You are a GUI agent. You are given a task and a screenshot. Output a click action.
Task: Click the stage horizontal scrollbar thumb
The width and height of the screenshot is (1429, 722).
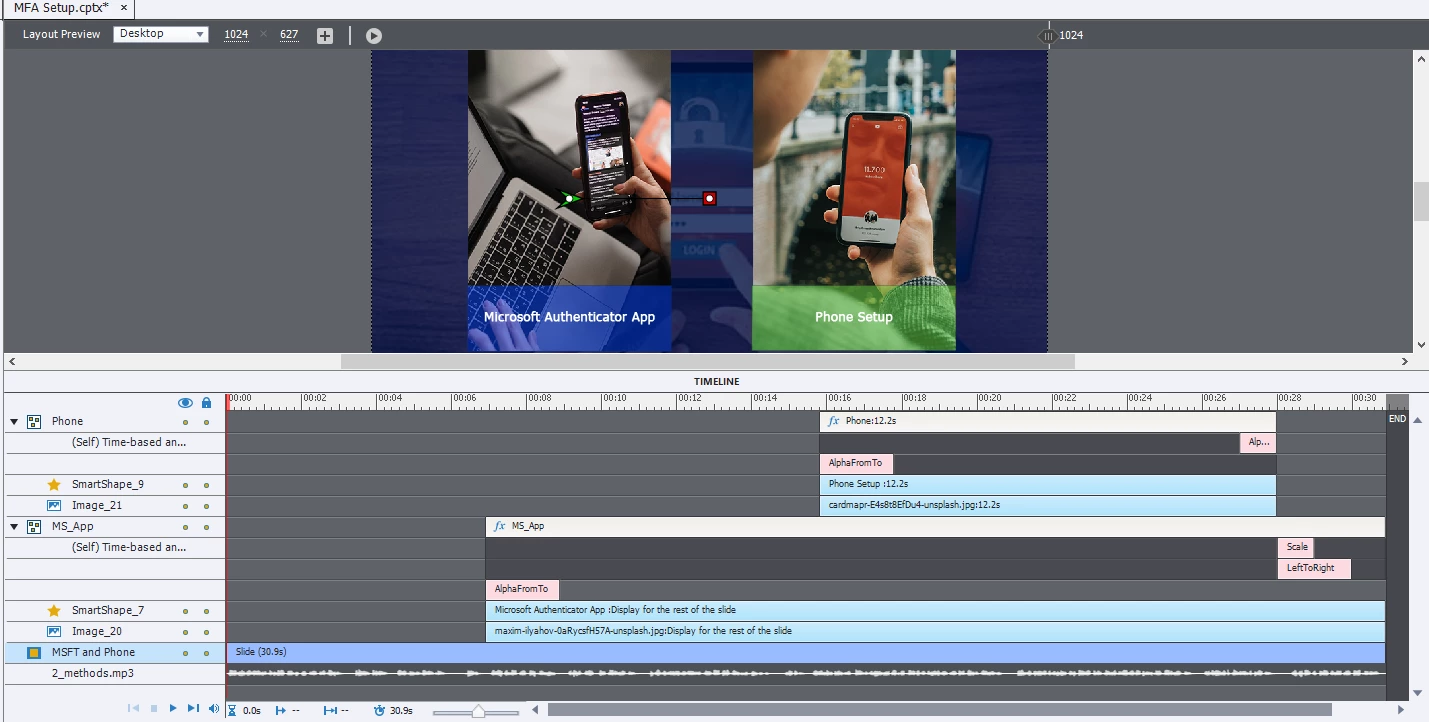(x=707, y=361)
